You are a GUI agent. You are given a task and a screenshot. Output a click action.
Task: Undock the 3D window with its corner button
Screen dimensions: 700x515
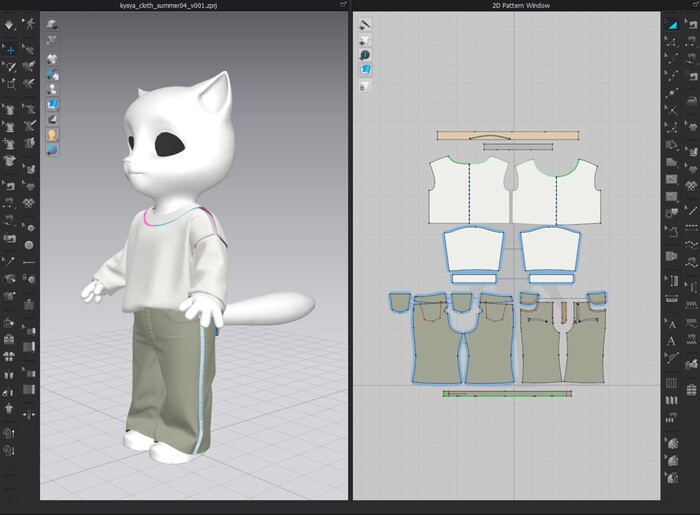pos(343,6)
